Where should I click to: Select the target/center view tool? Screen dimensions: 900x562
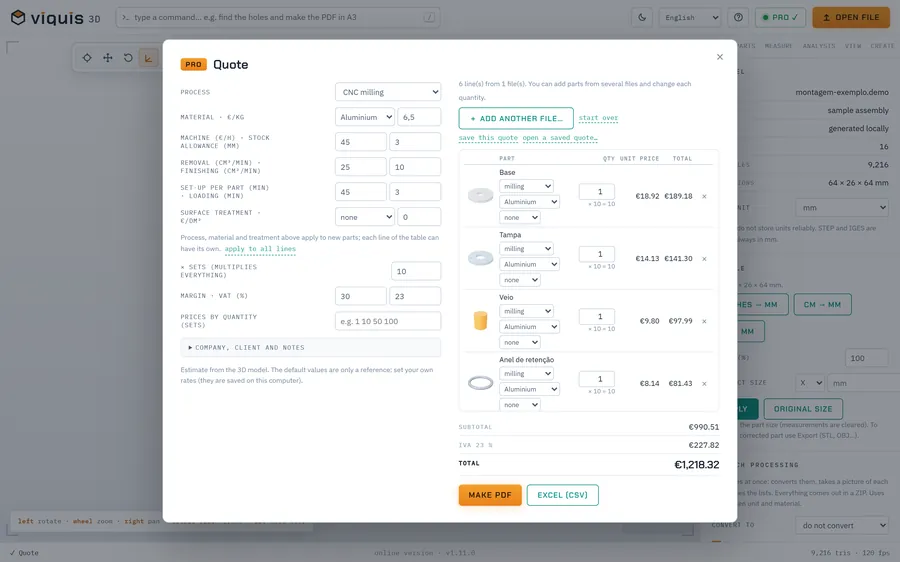[87, 57]
